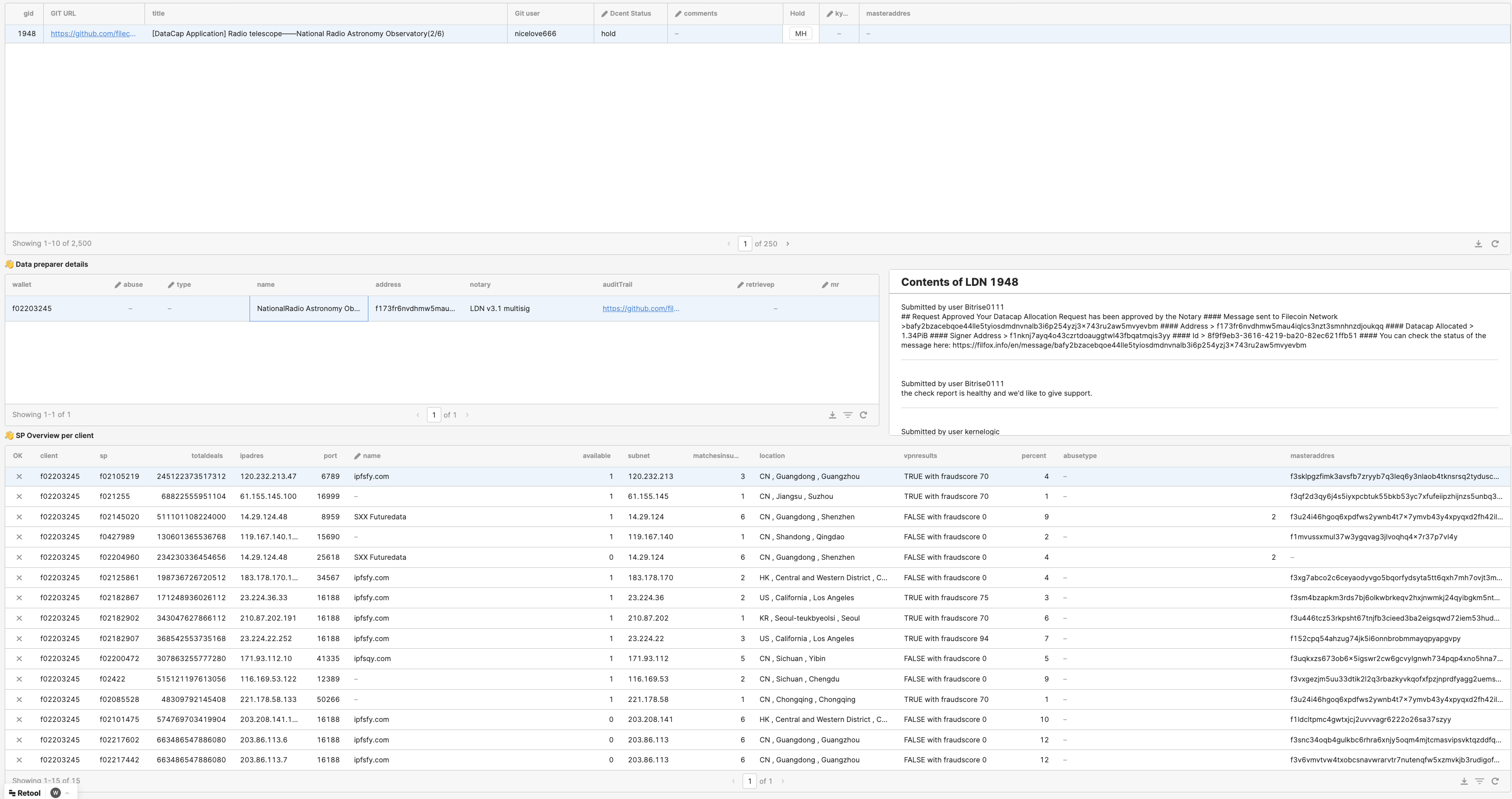Open filter options on SP Overview table
The image size is (1512, 799).
tap(1479, 781)
